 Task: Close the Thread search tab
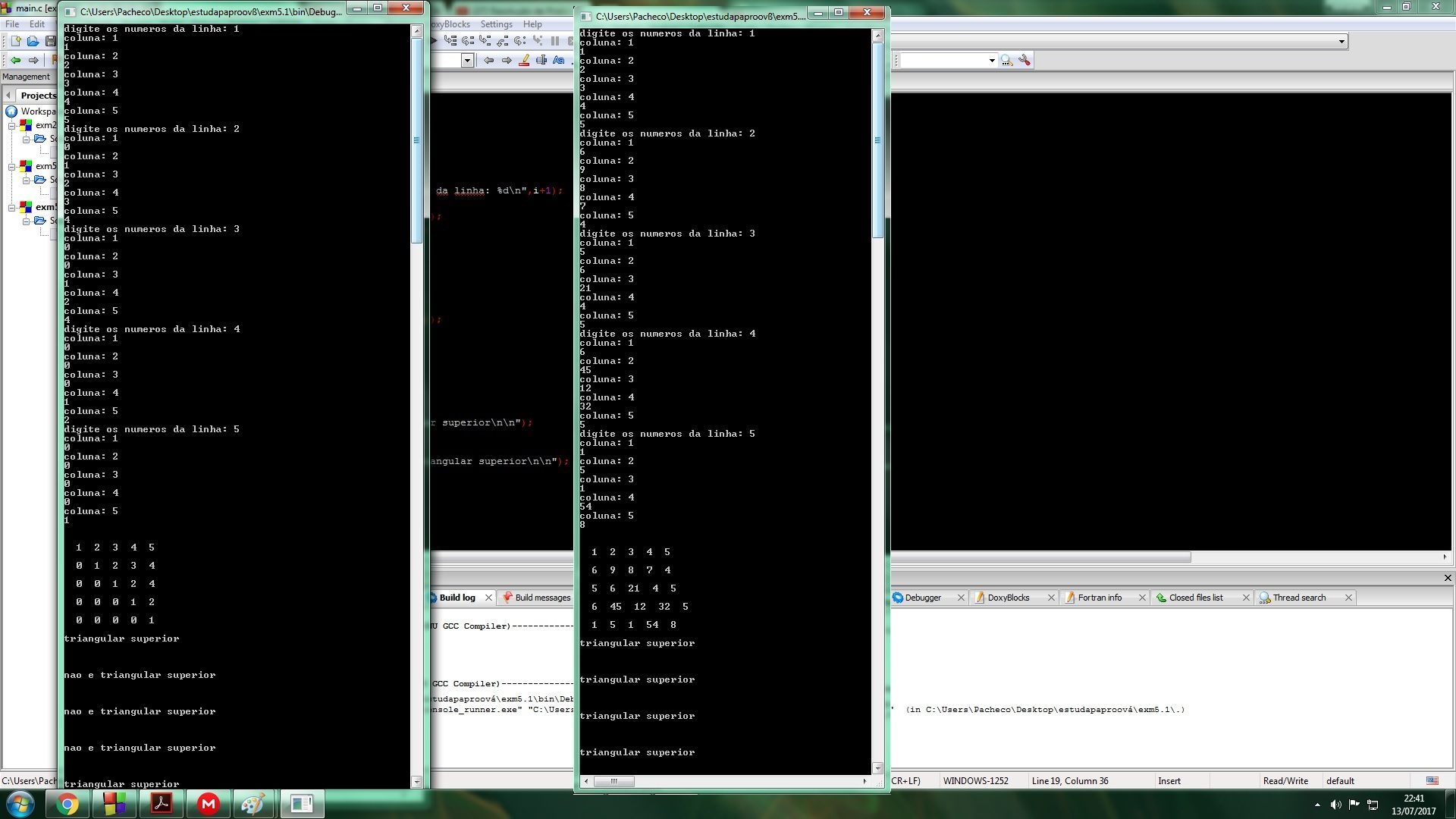1348,598
